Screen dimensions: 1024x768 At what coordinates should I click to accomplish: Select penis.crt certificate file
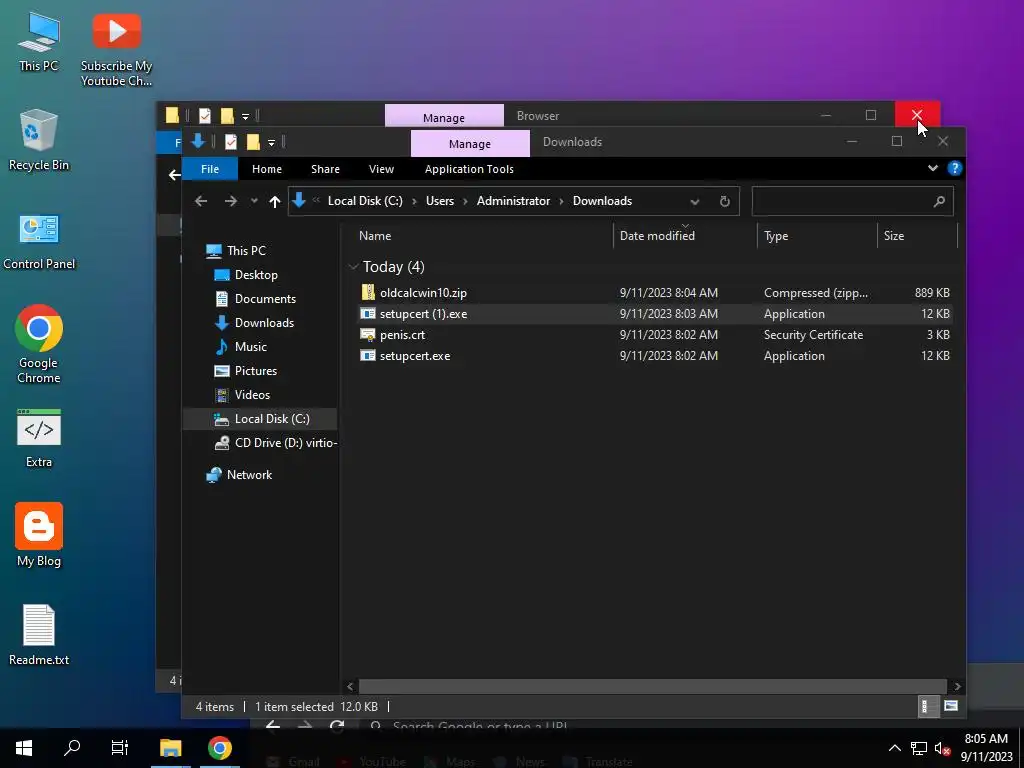click(655, 334)
